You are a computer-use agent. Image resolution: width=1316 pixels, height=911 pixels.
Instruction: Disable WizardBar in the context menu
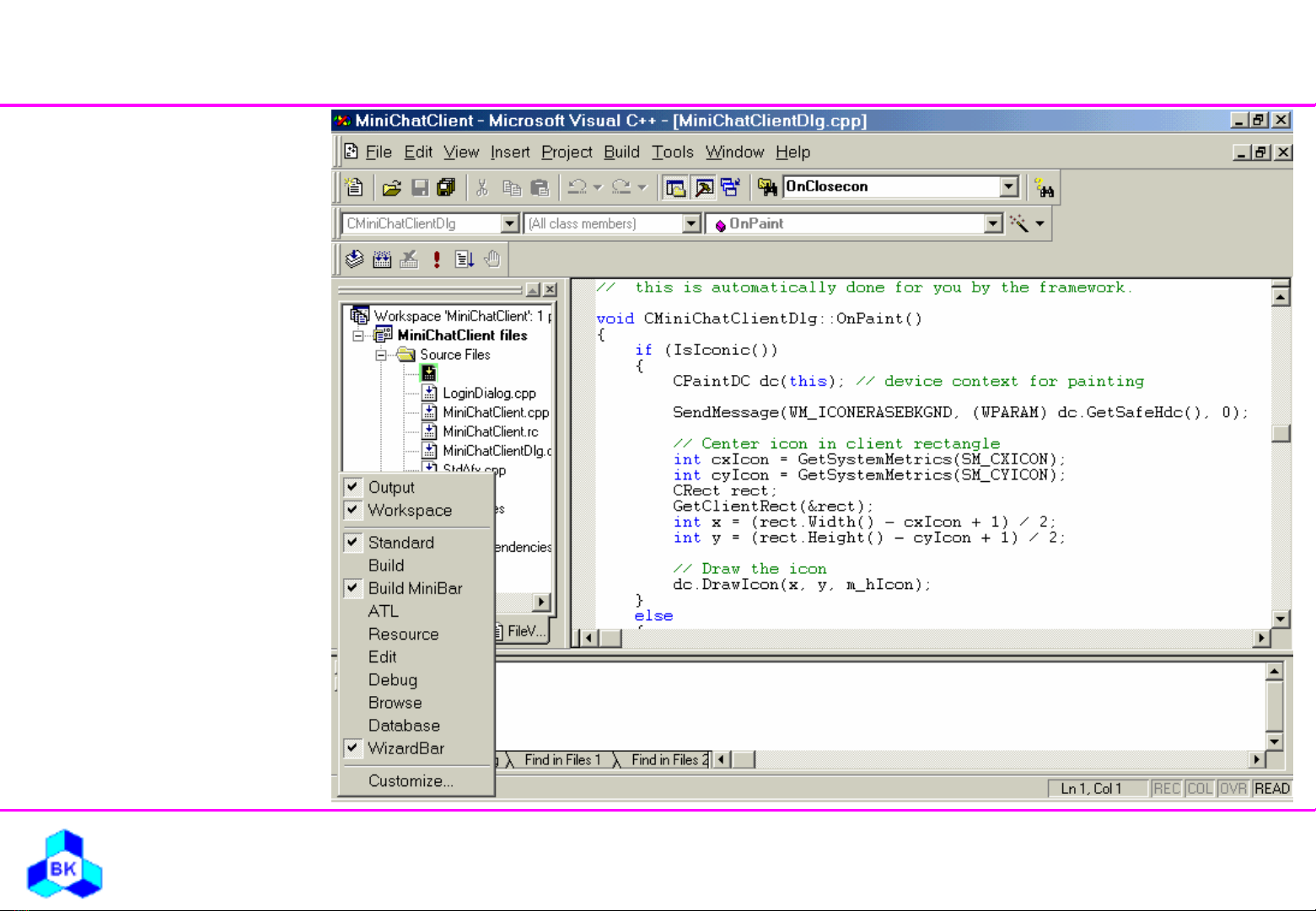(x=406, y=748)
